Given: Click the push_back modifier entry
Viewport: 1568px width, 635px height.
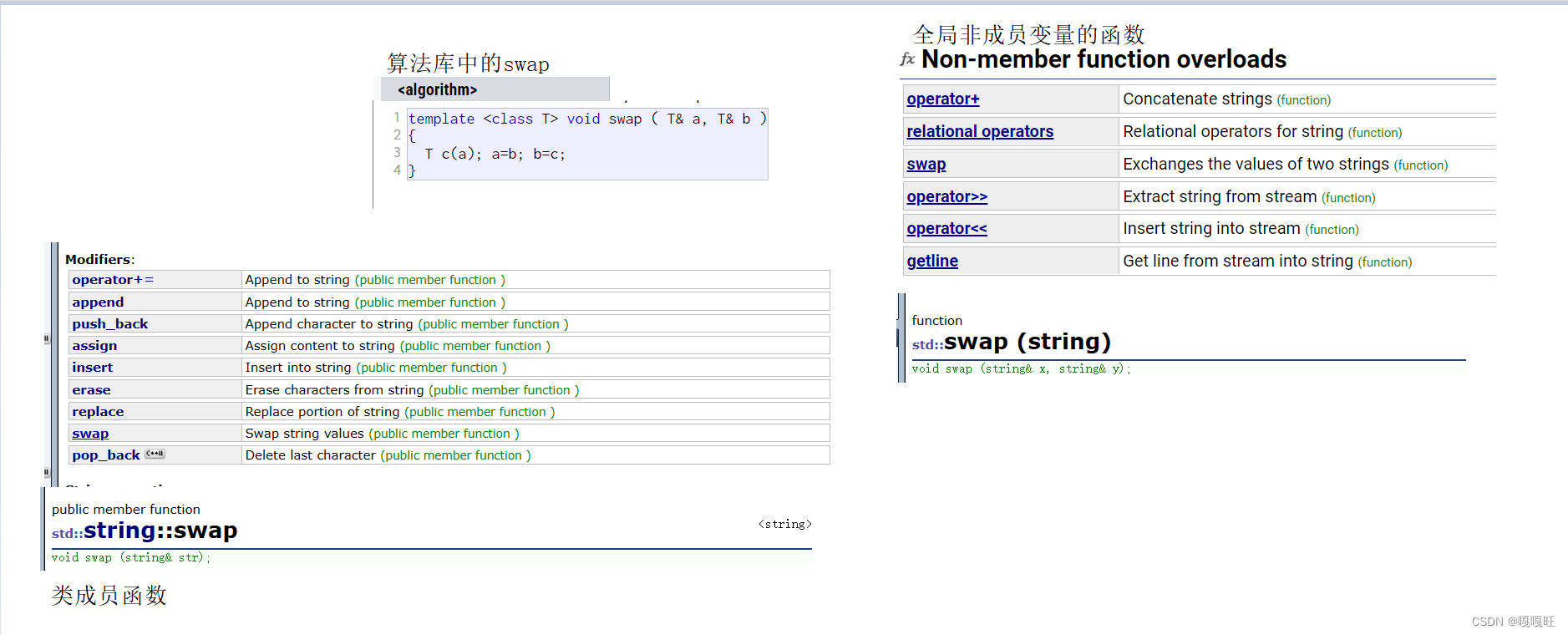Looking at the screenshot, I should click(109, 324).
